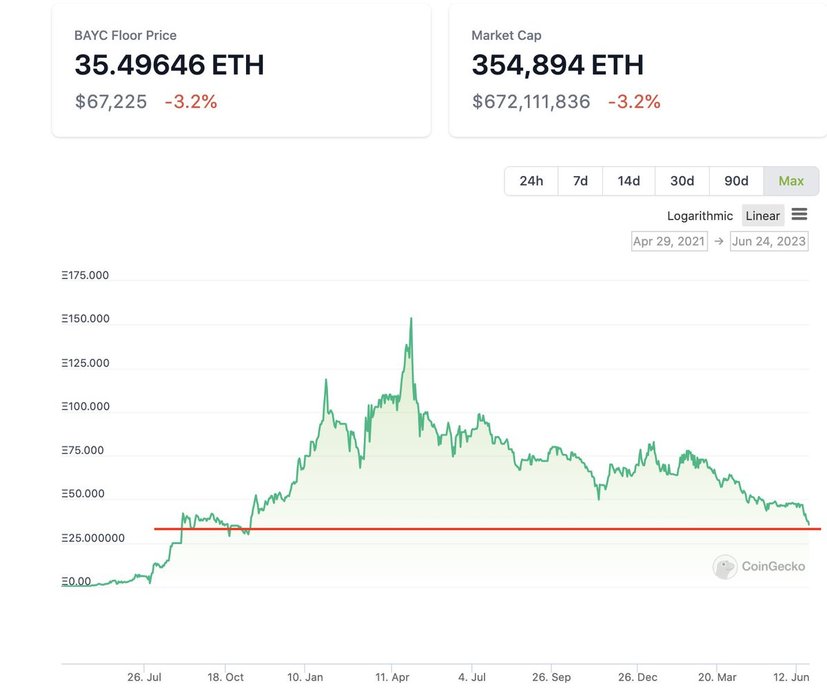827x700 pixels.
Task: Click the CoinGecko gecko logo icon
Action: point(725,567)
